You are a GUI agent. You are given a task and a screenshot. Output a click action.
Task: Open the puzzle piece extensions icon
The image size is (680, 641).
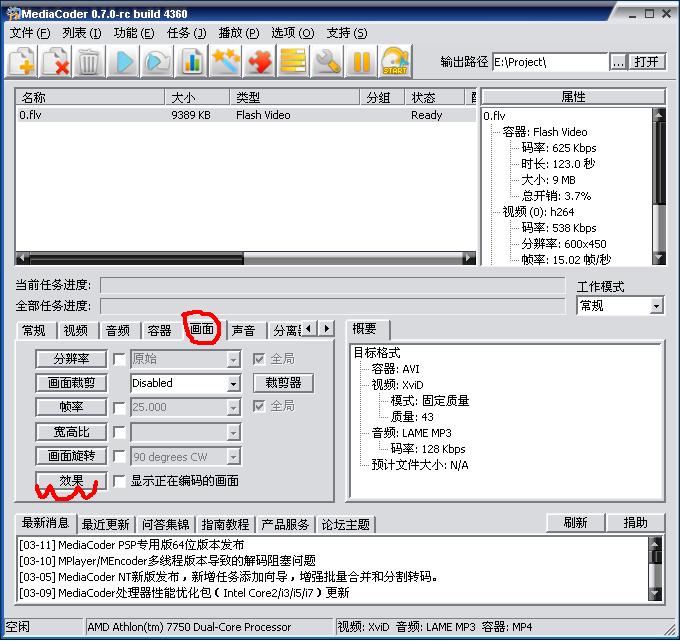(x=259, y=62)
